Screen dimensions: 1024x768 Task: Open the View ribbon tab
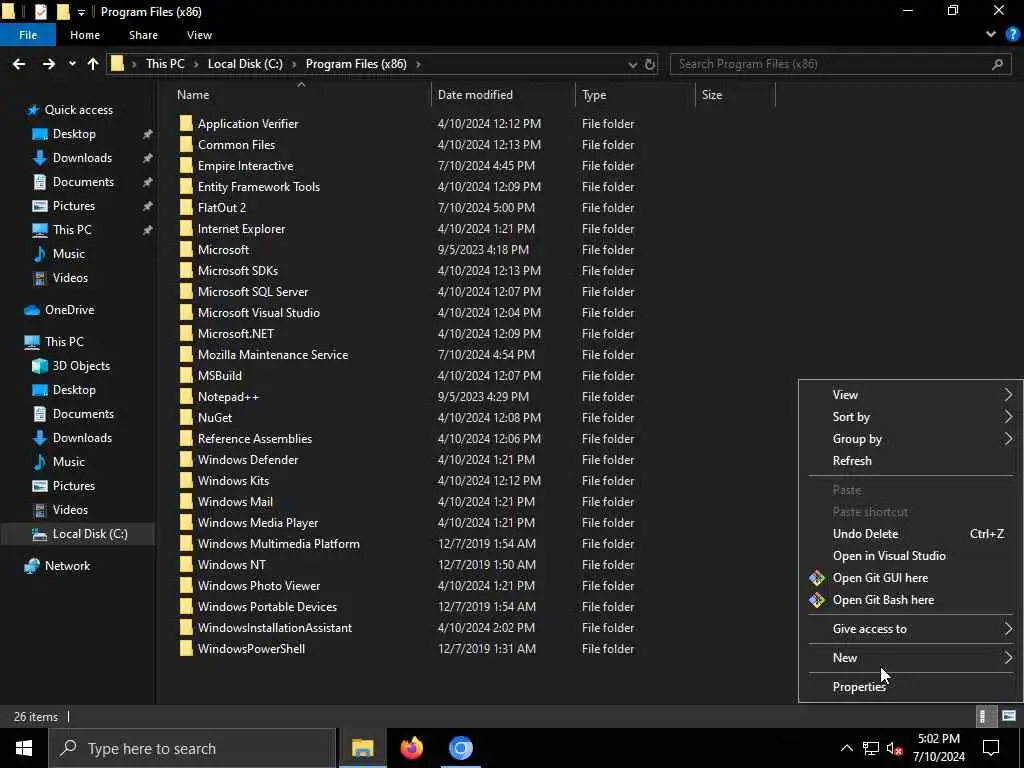[199, 35]
